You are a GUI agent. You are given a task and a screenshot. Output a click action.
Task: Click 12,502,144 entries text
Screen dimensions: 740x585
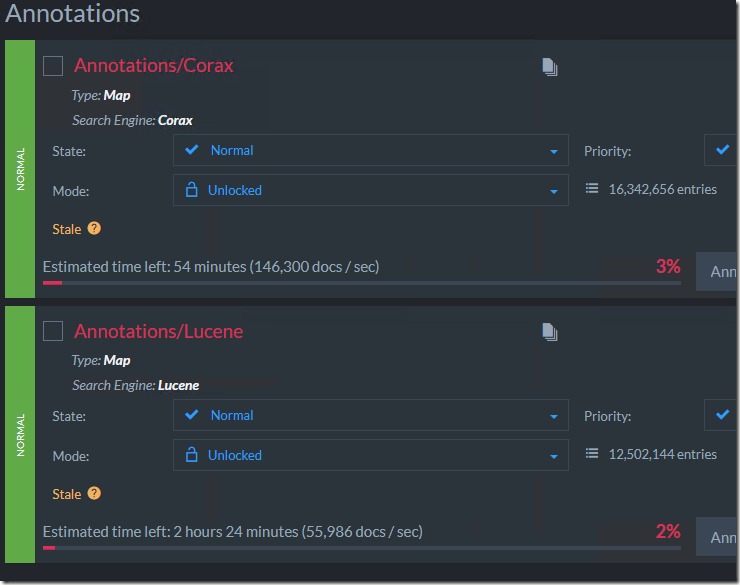coord(663,454)
